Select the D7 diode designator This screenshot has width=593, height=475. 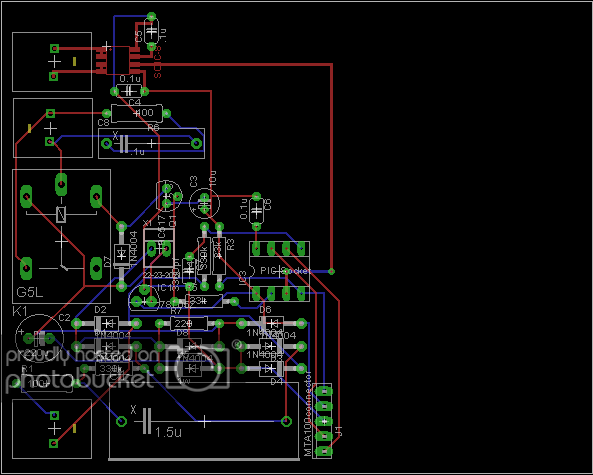point(107,261)
